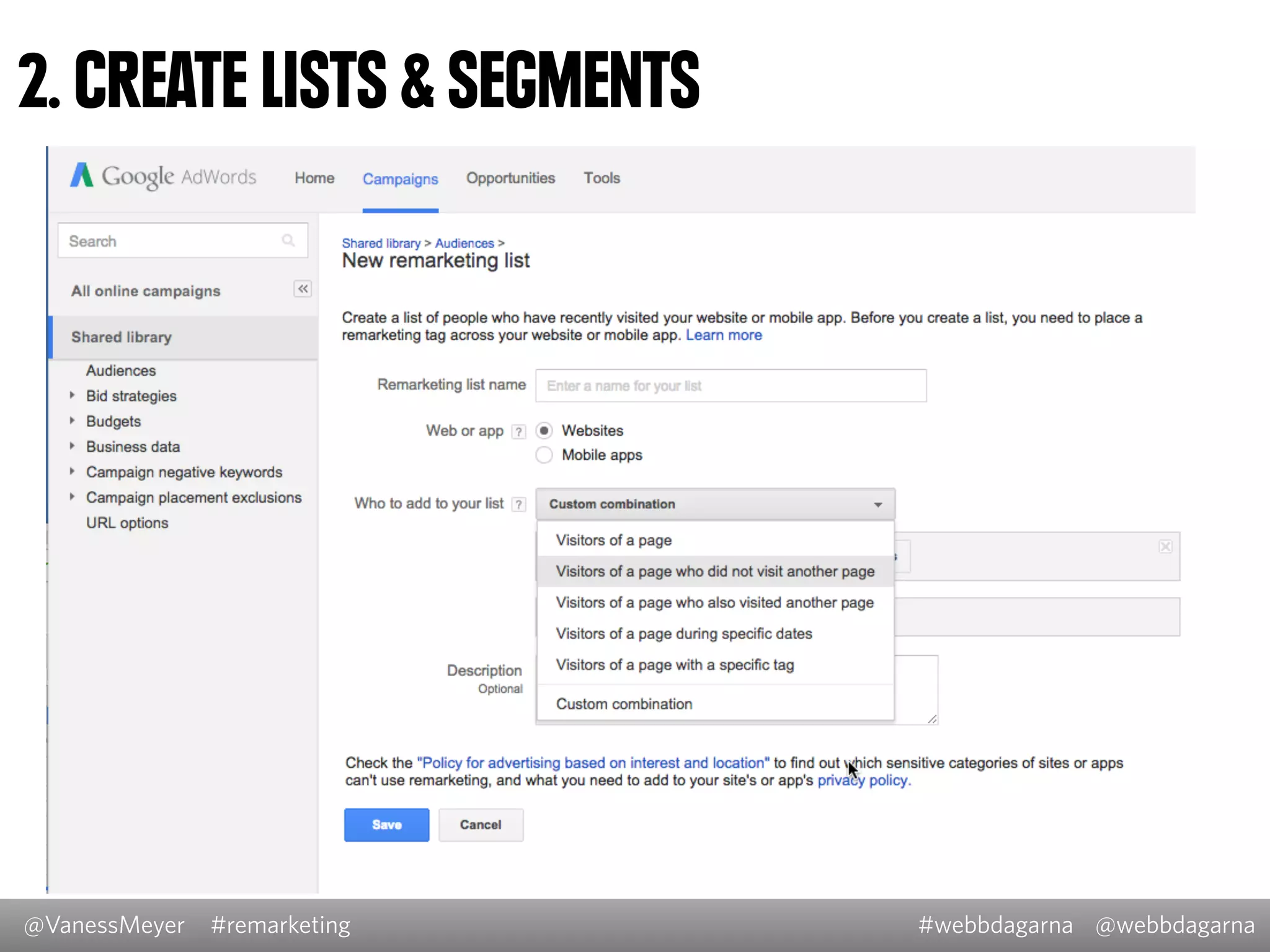Screen dimensions: 1270x952
Task: Expand Campaign negative keywords item
Action: pyautogui.click(x=72, y=472)
